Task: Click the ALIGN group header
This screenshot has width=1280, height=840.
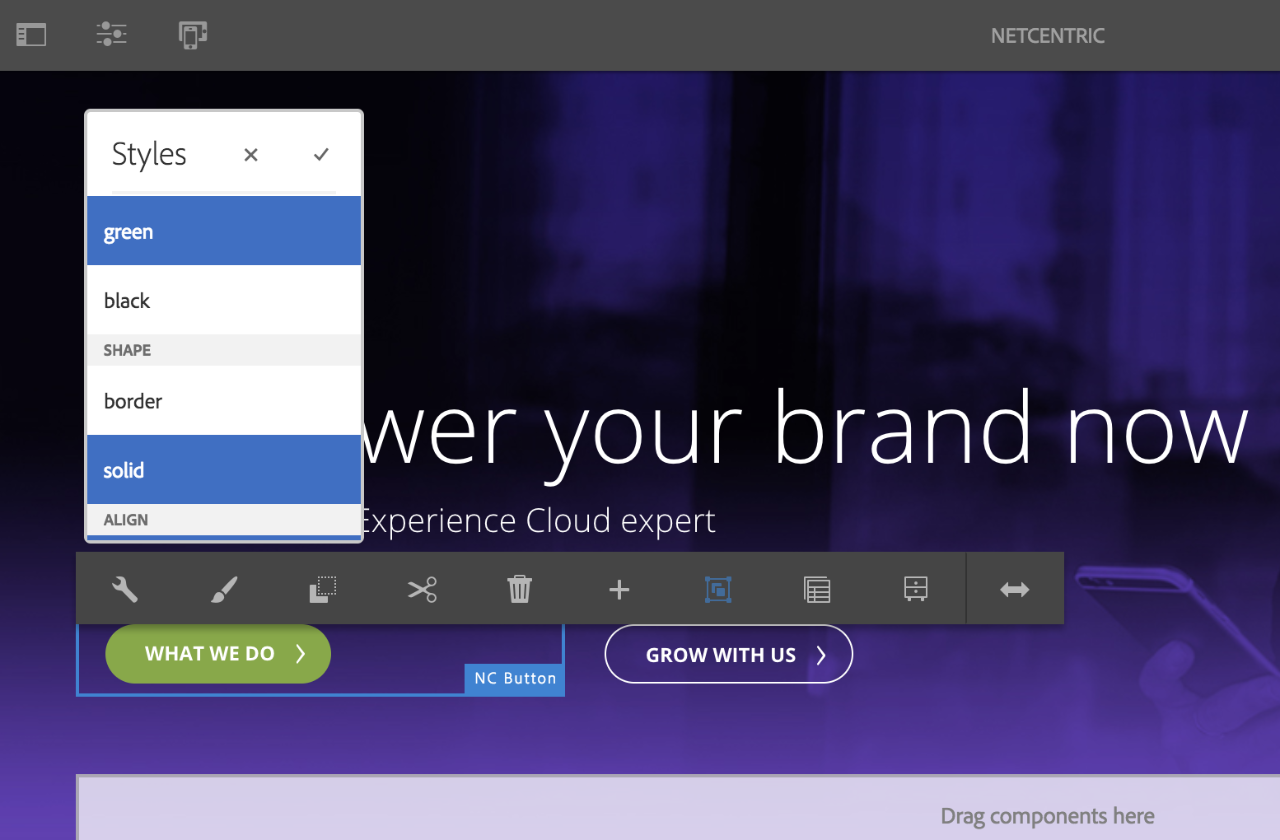Action: pos(224,520)
